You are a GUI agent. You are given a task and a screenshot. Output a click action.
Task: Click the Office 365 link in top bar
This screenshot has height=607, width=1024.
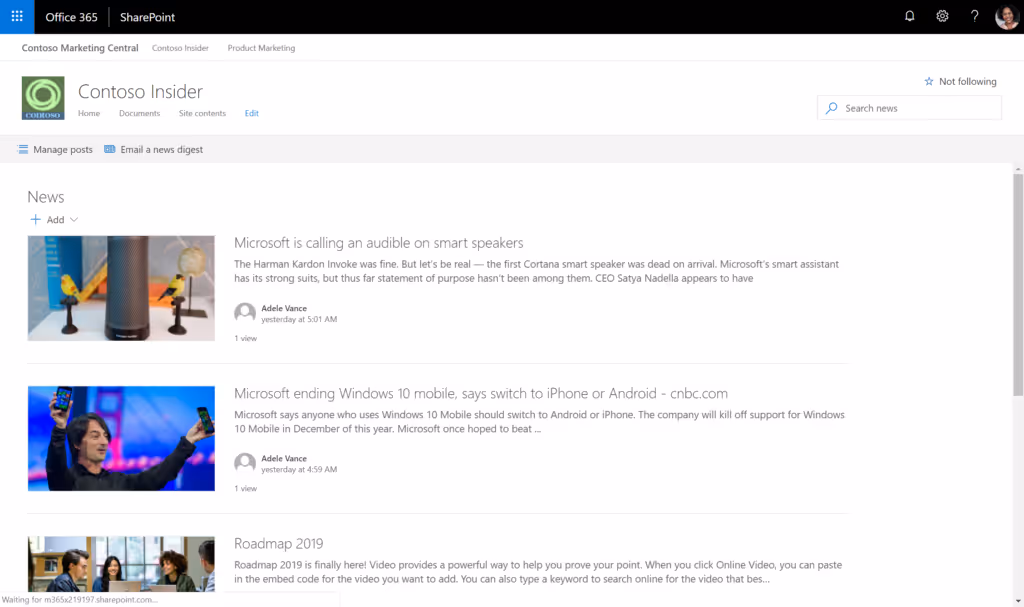(x=71, y=17)
